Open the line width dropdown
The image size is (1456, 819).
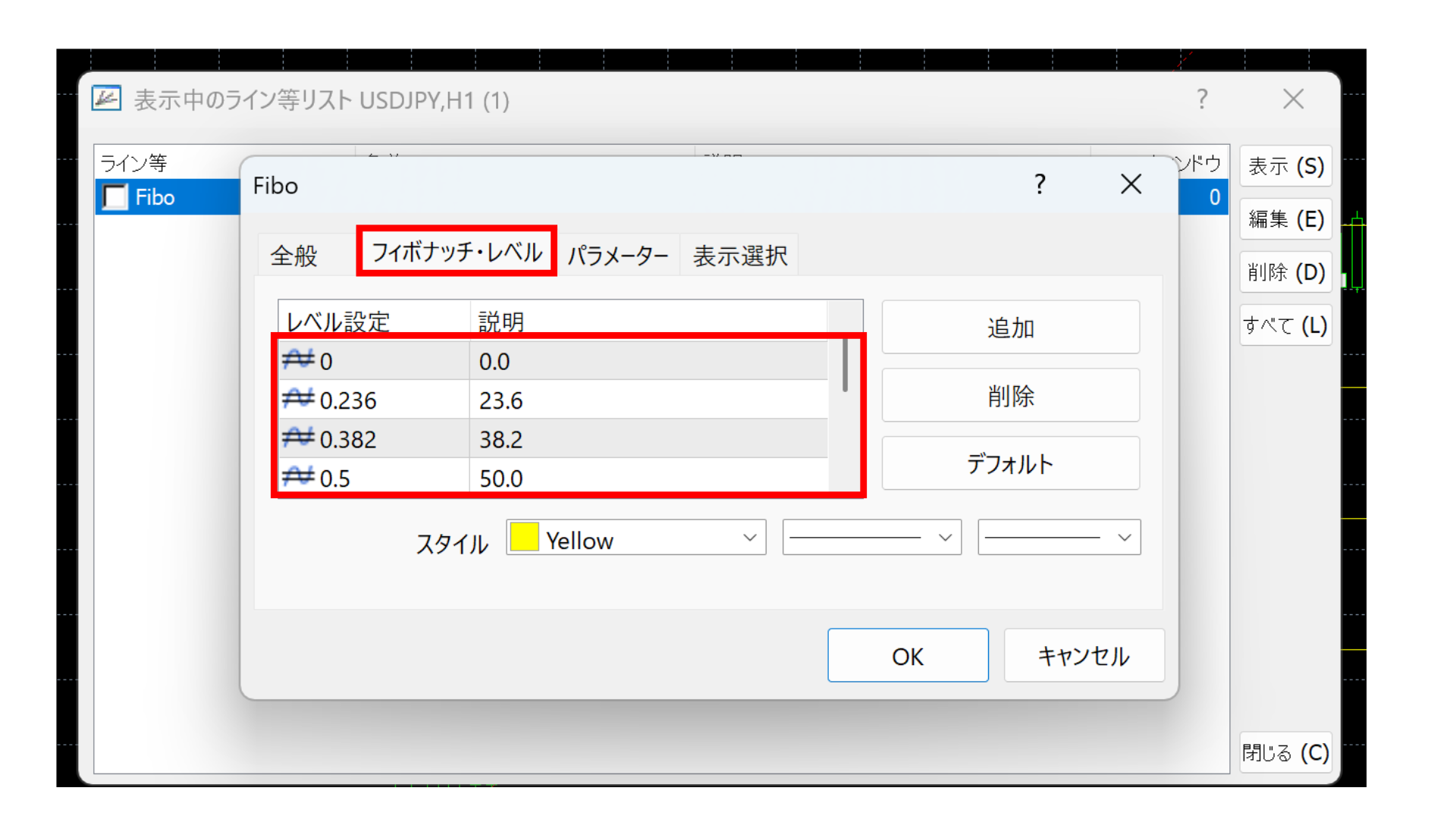click(1058, 537)
